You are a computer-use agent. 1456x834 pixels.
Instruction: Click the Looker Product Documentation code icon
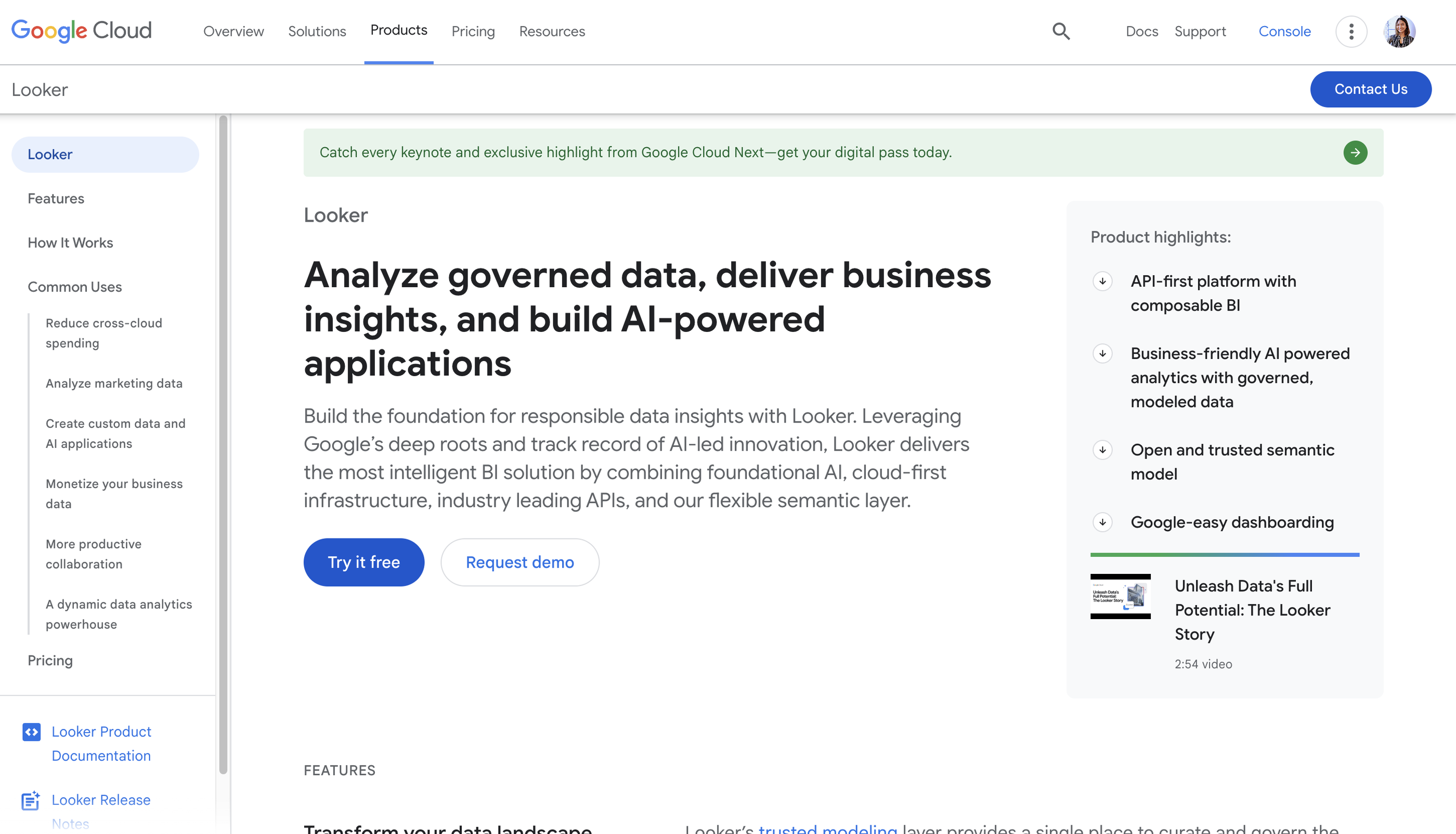[33, 732]
